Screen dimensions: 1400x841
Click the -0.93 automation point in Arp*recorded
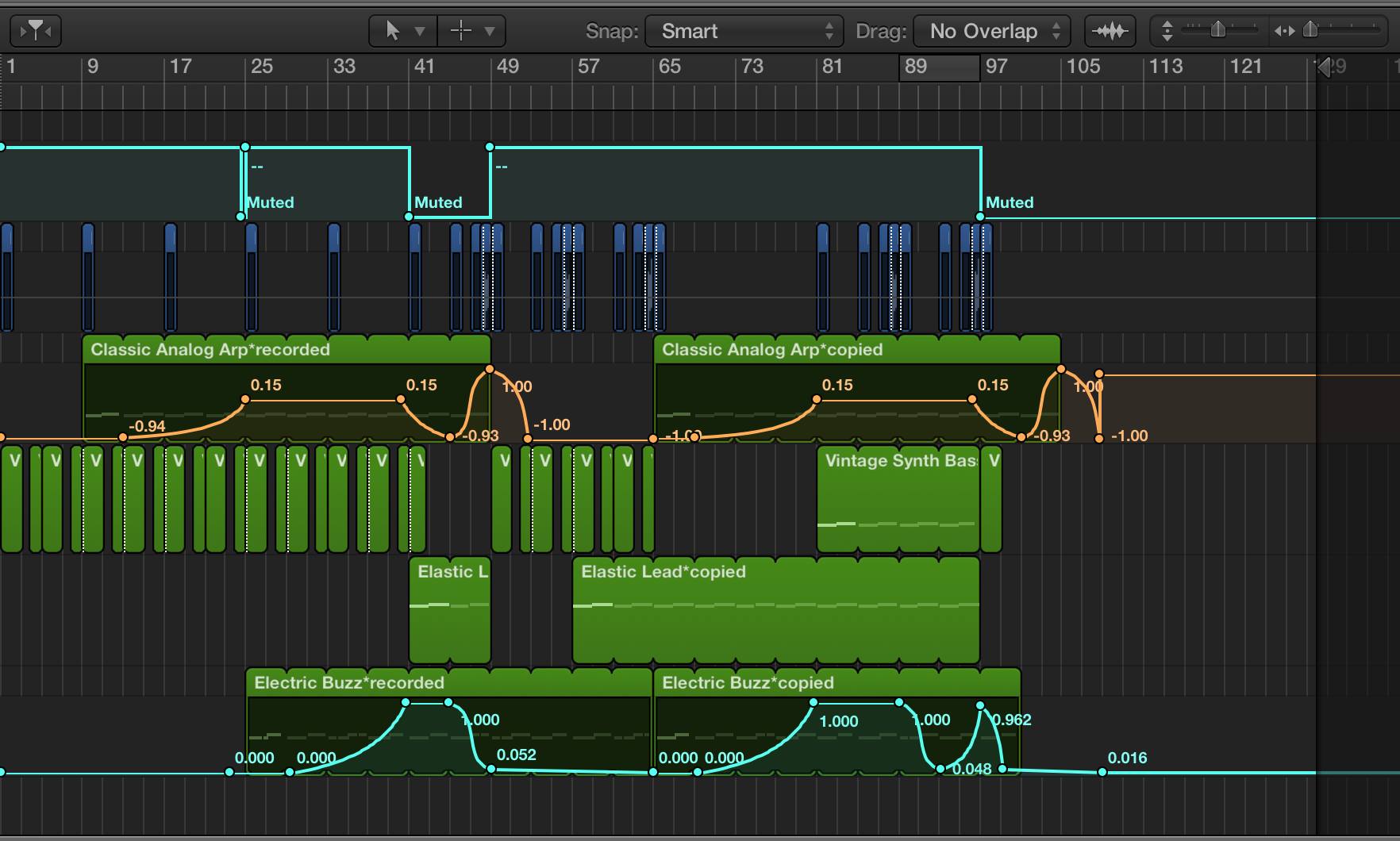point(450,437)
